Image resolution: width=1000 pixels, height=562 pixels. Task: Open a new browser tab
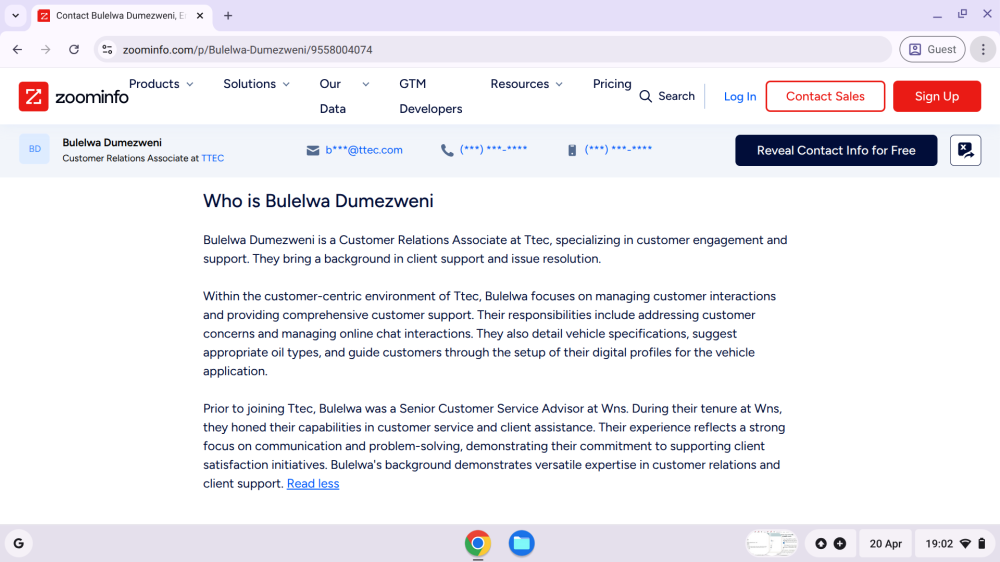[x=228, y=15]
